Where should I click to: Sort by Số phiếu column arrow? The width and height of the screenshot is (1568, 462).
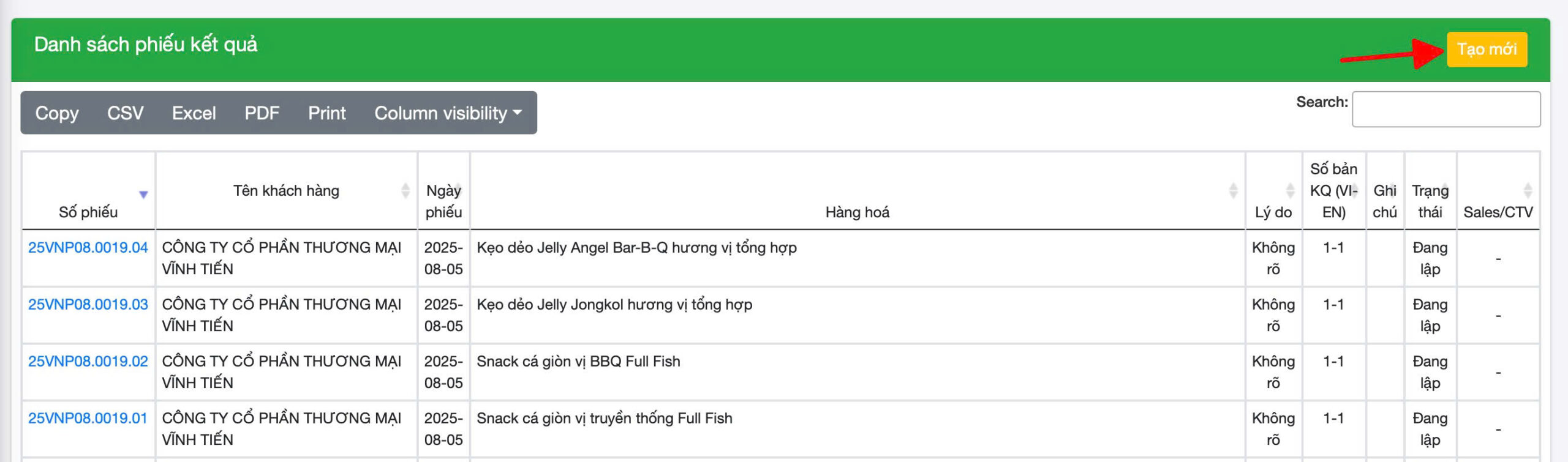[x=143, y=195]
